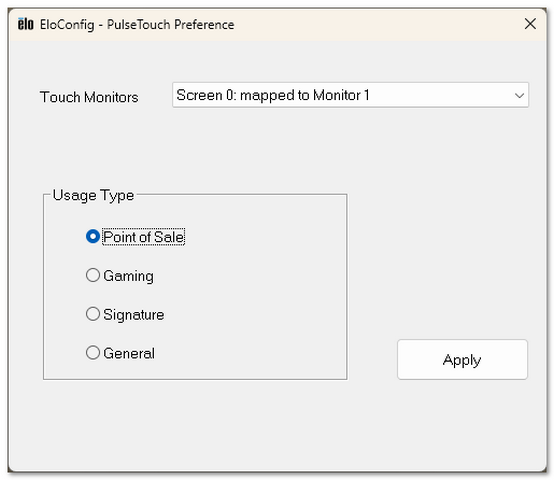
Task: Enable the Signature radio option
Action: [93, 314]
